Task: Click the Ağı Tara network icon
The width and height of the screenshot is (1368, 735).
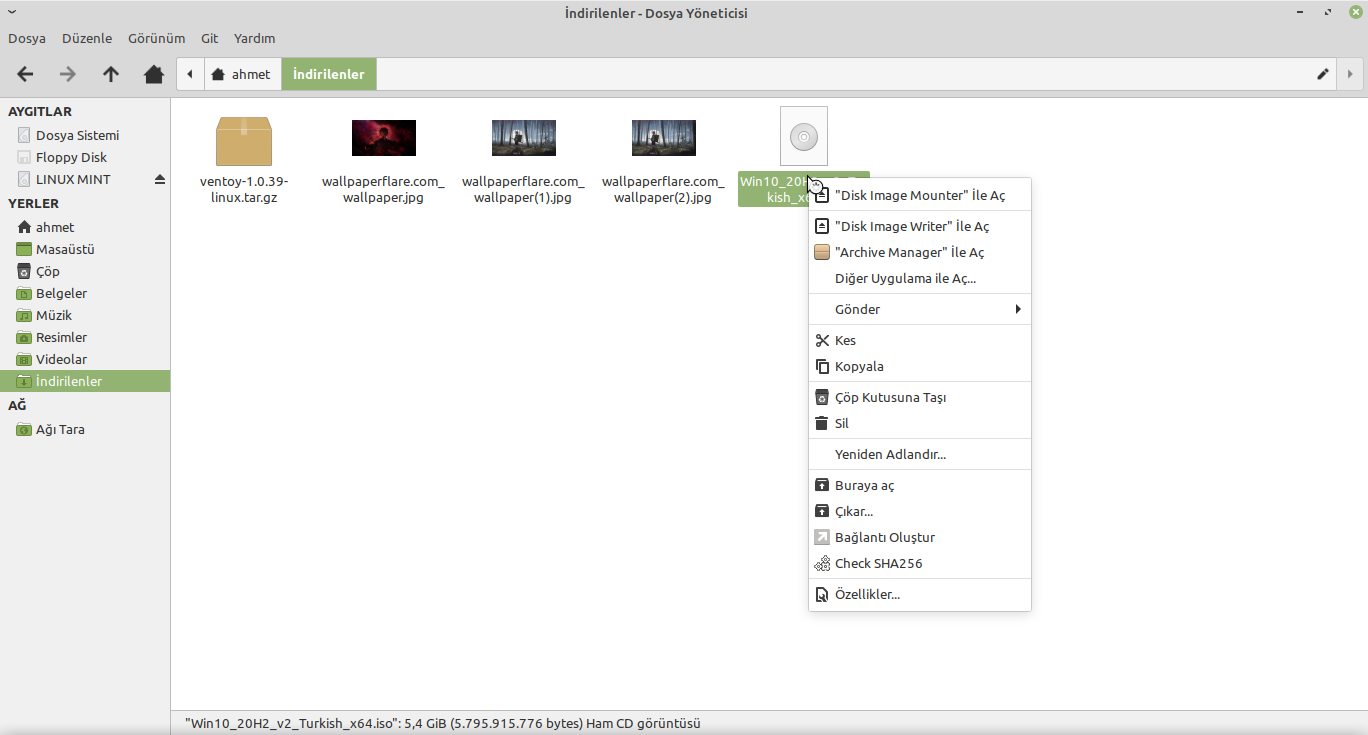Action: tap(24, 430)
